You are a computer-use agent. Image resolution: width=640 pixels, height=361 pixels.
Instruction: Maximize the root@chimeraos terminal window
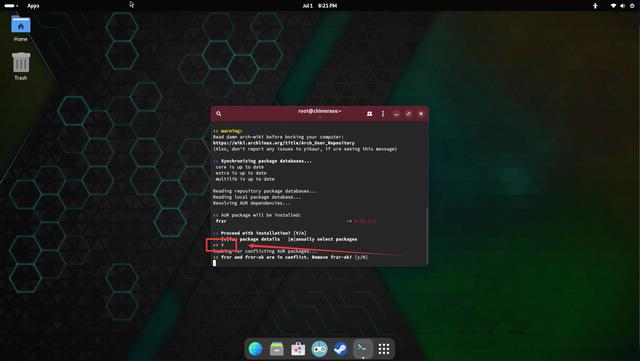point(409,114)
